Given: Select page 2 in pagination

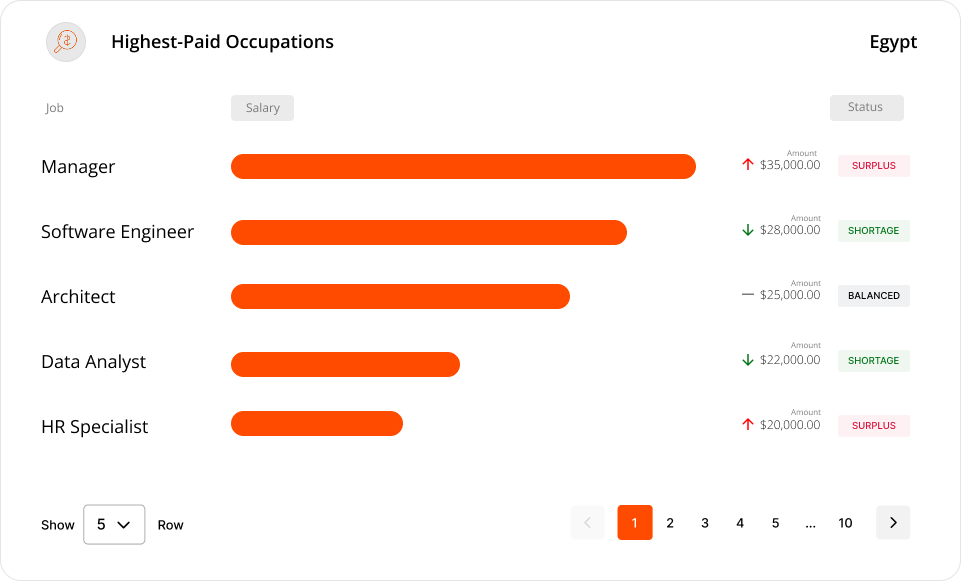Looking at the screenshot, I should tap(670, 523).
